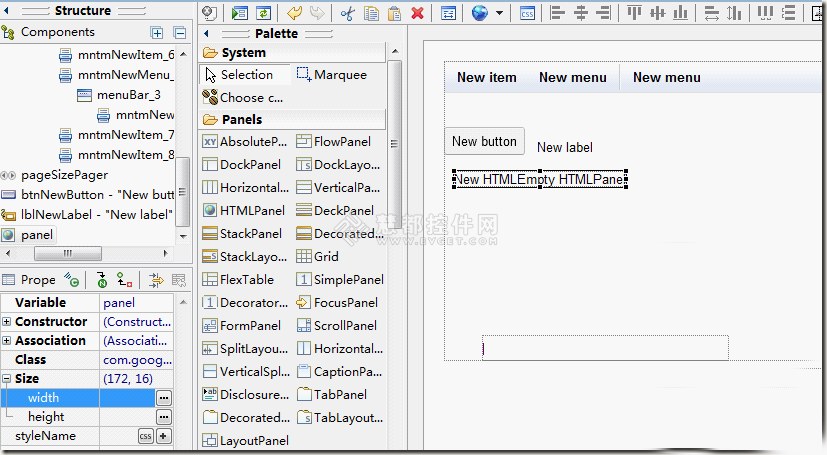Screen dimensions: 827x455
Task: Click the globe browser icon
Action: (x=479, y=13)
